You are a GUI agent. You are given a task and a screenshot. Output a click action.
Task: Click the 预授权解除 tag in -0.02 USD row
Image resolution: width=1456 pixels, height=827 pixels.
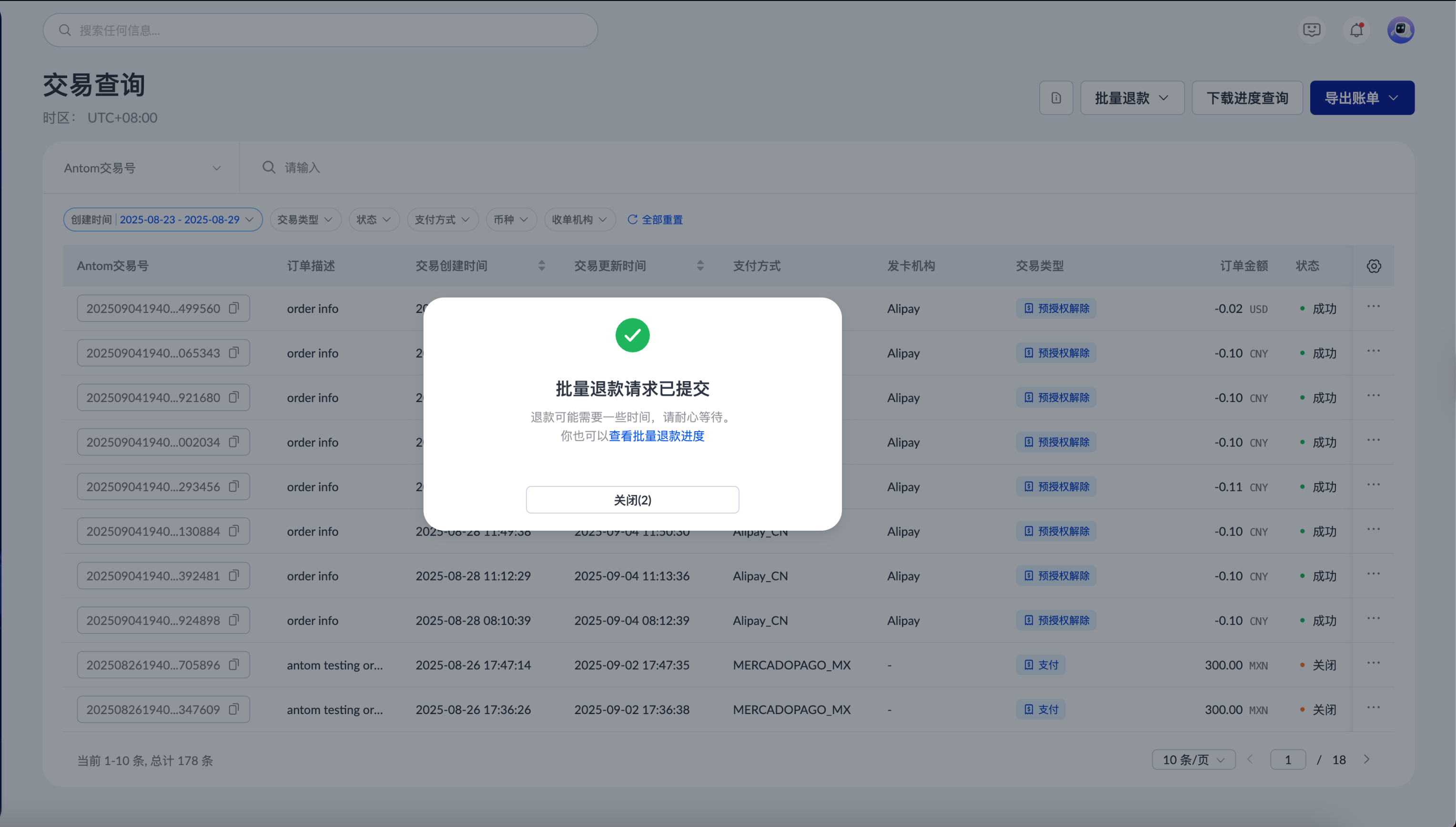click(1056, 308)
